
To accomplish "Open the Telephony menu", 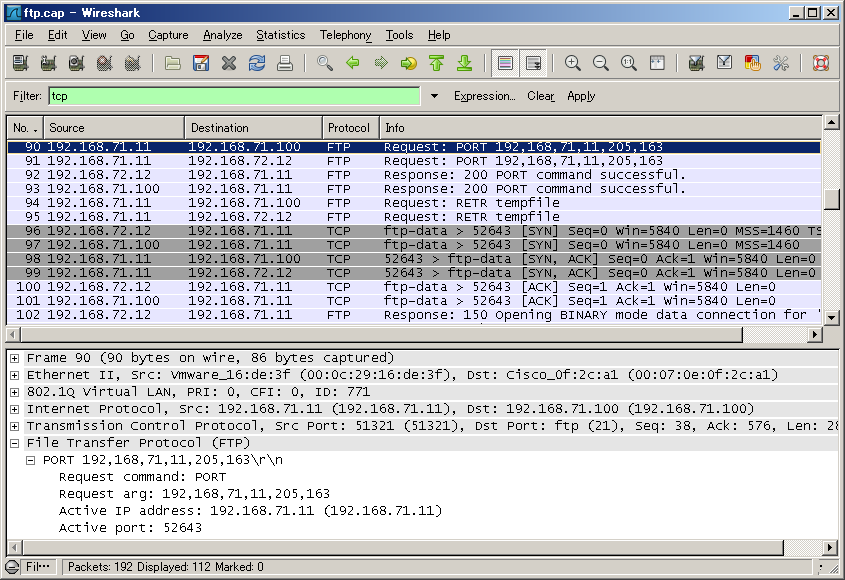I will 345,35.
